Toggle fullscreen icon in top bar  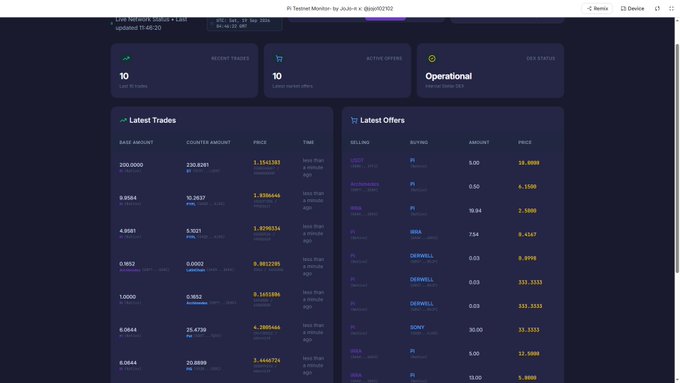click(x=671, y=8)
